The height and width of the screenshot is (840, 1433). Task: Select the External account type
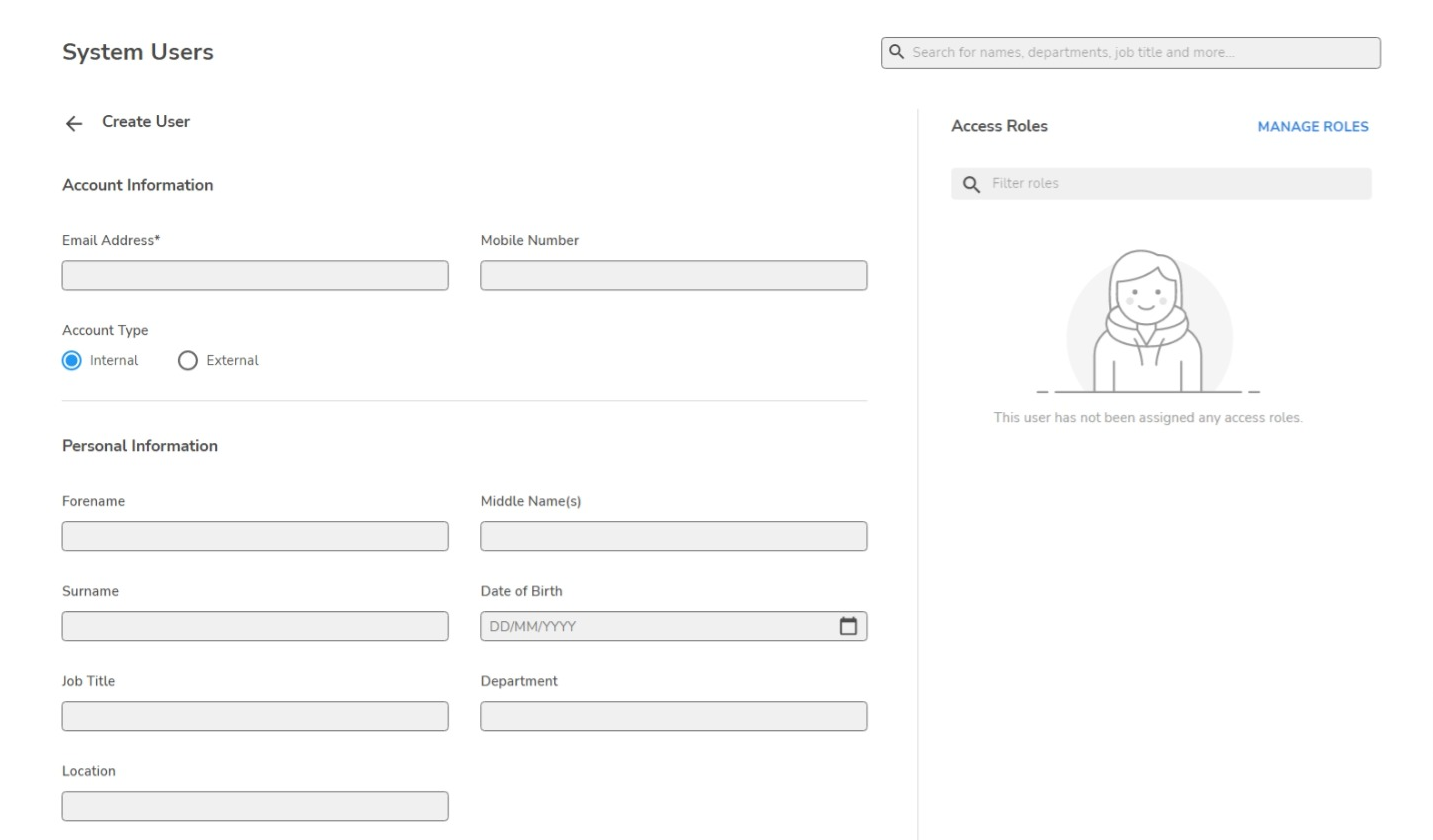coord(187,361)
